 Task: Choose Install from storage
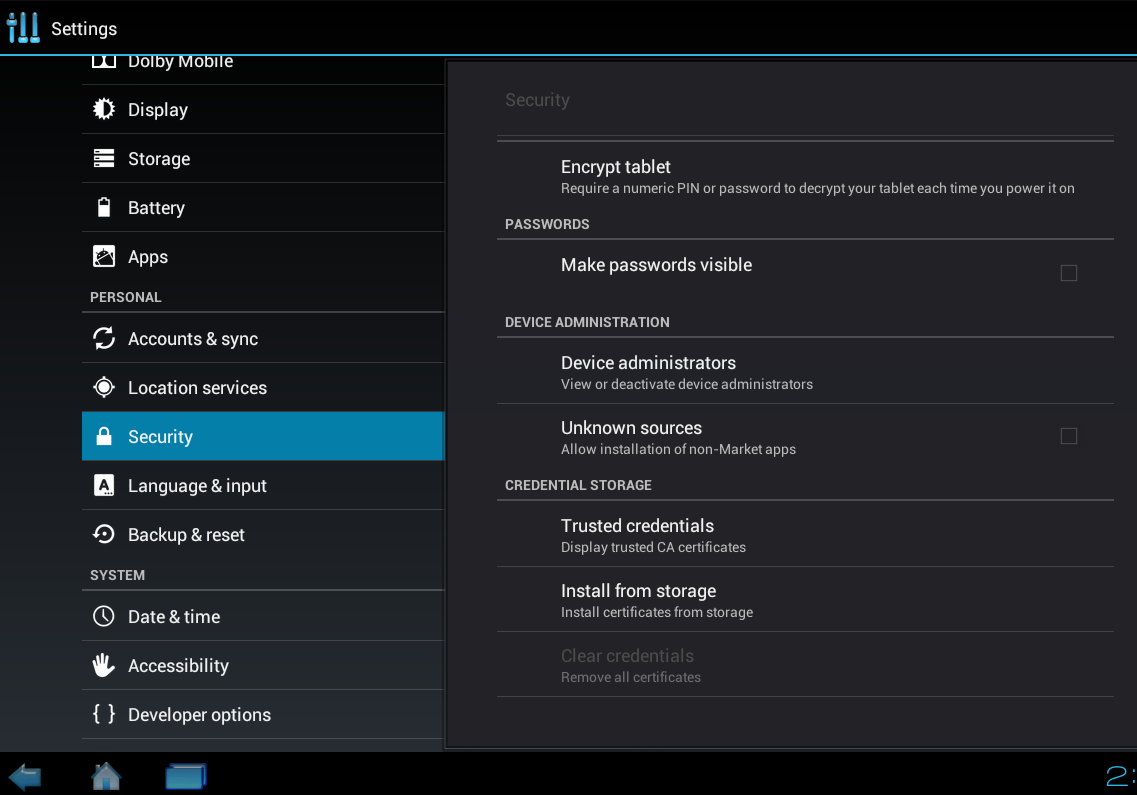pyautogui.click(x=805, y=600)
